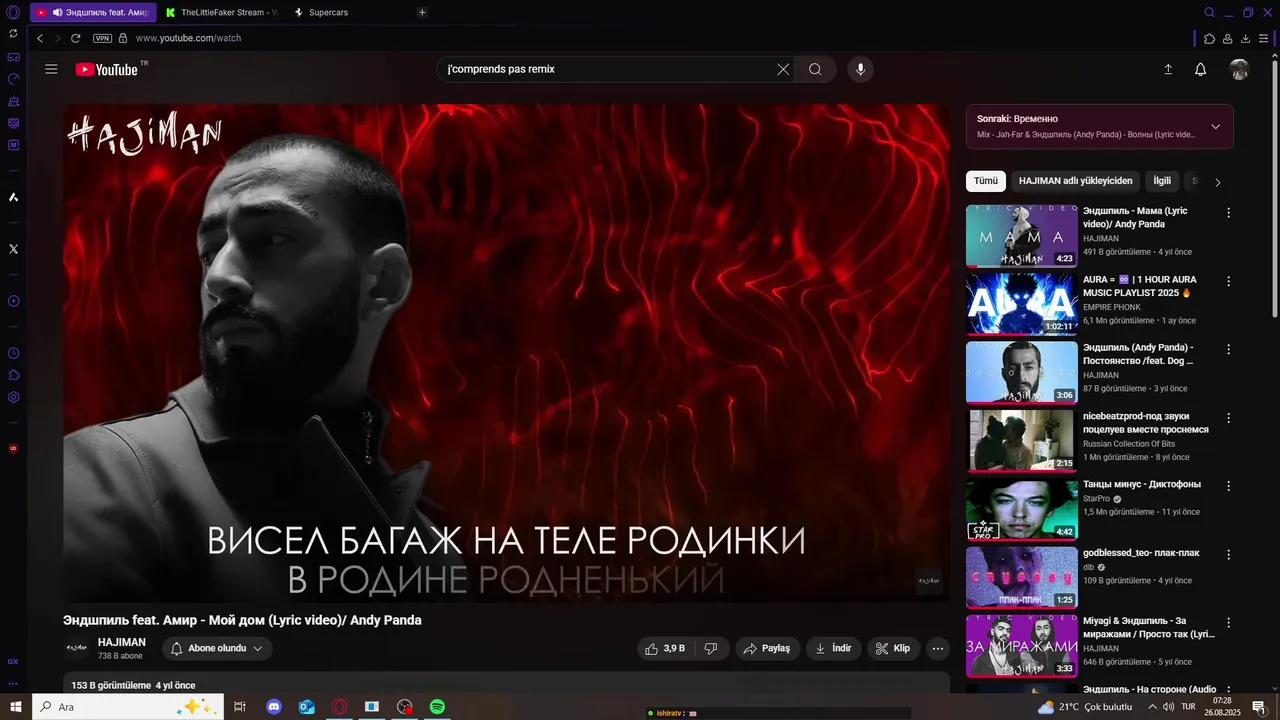Viewport: 1280px width, 720px height.
Task: Open the tab search magnifier in the title bar
Action: pos(1209,12)
